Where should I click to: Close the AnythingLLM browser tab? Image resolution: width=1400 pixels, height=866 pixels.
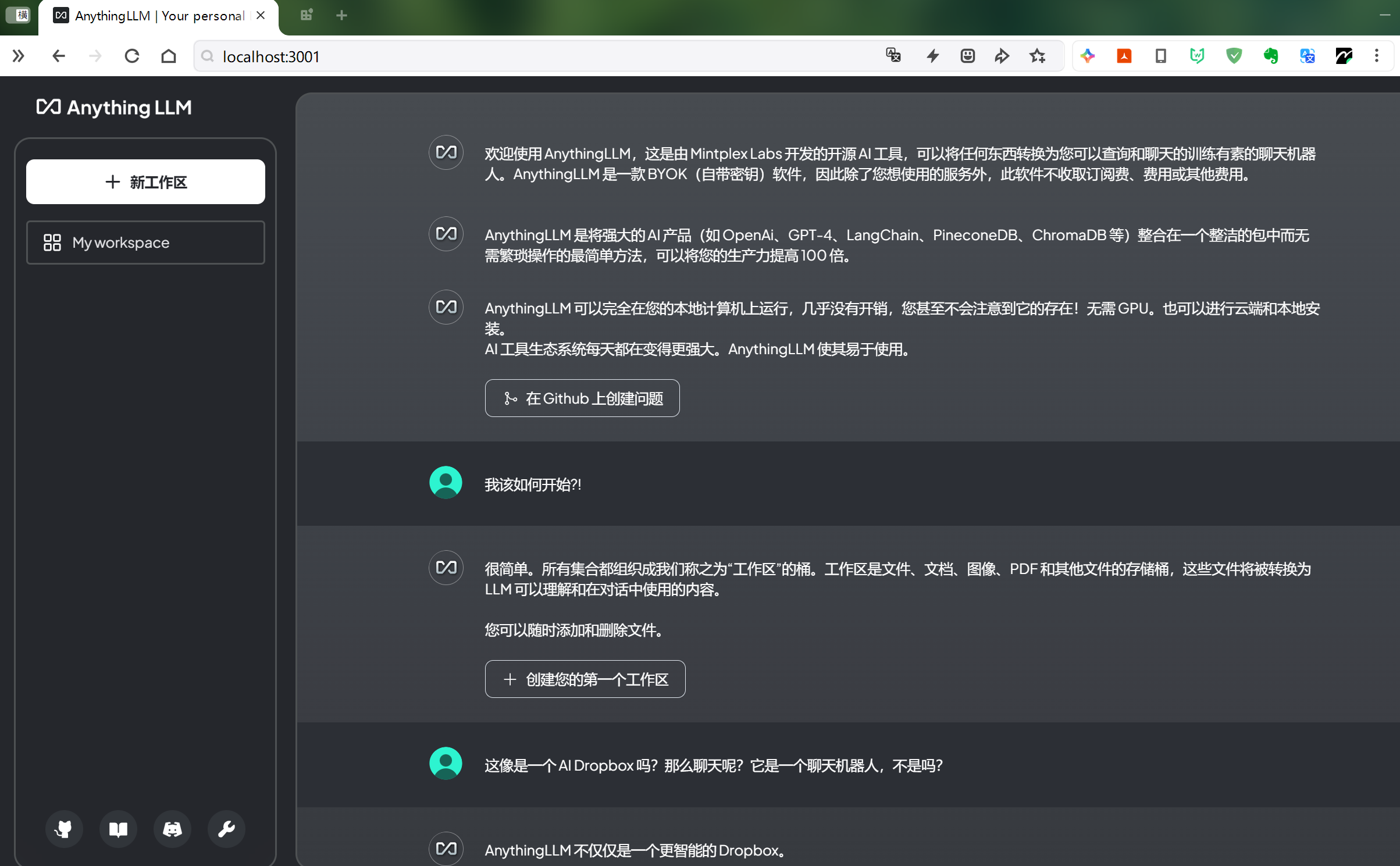pyautogui.click(x=261, y=16)
